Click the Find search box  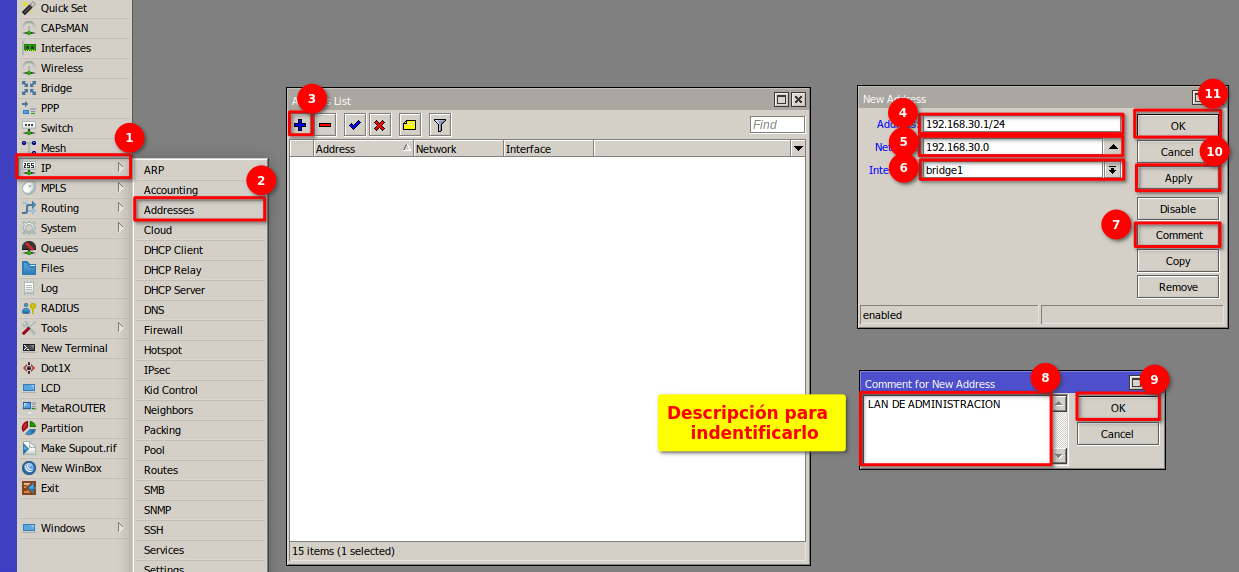coord(777,125)
